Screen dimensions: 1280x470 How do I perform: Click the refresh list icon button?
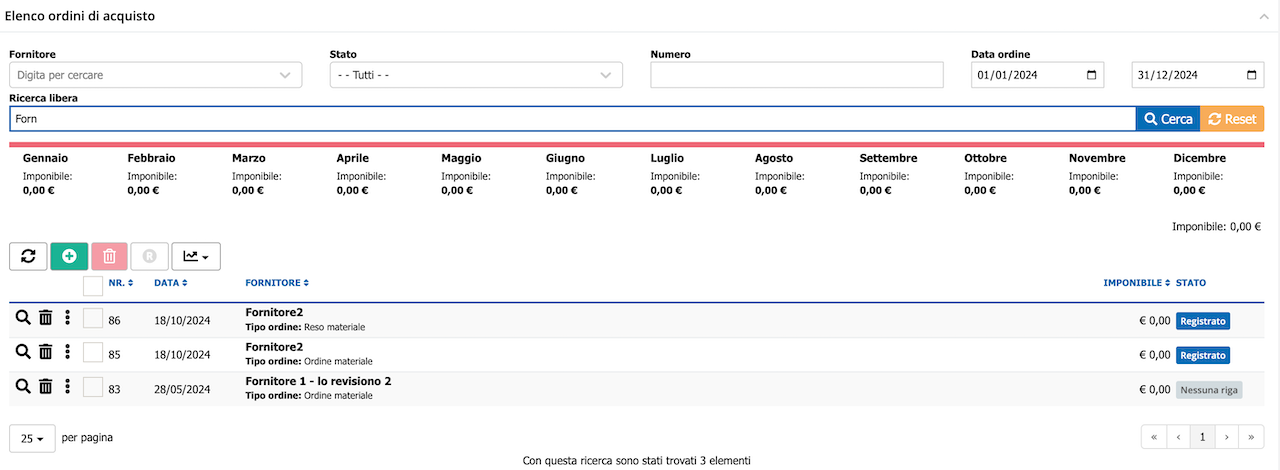(28, 256)
